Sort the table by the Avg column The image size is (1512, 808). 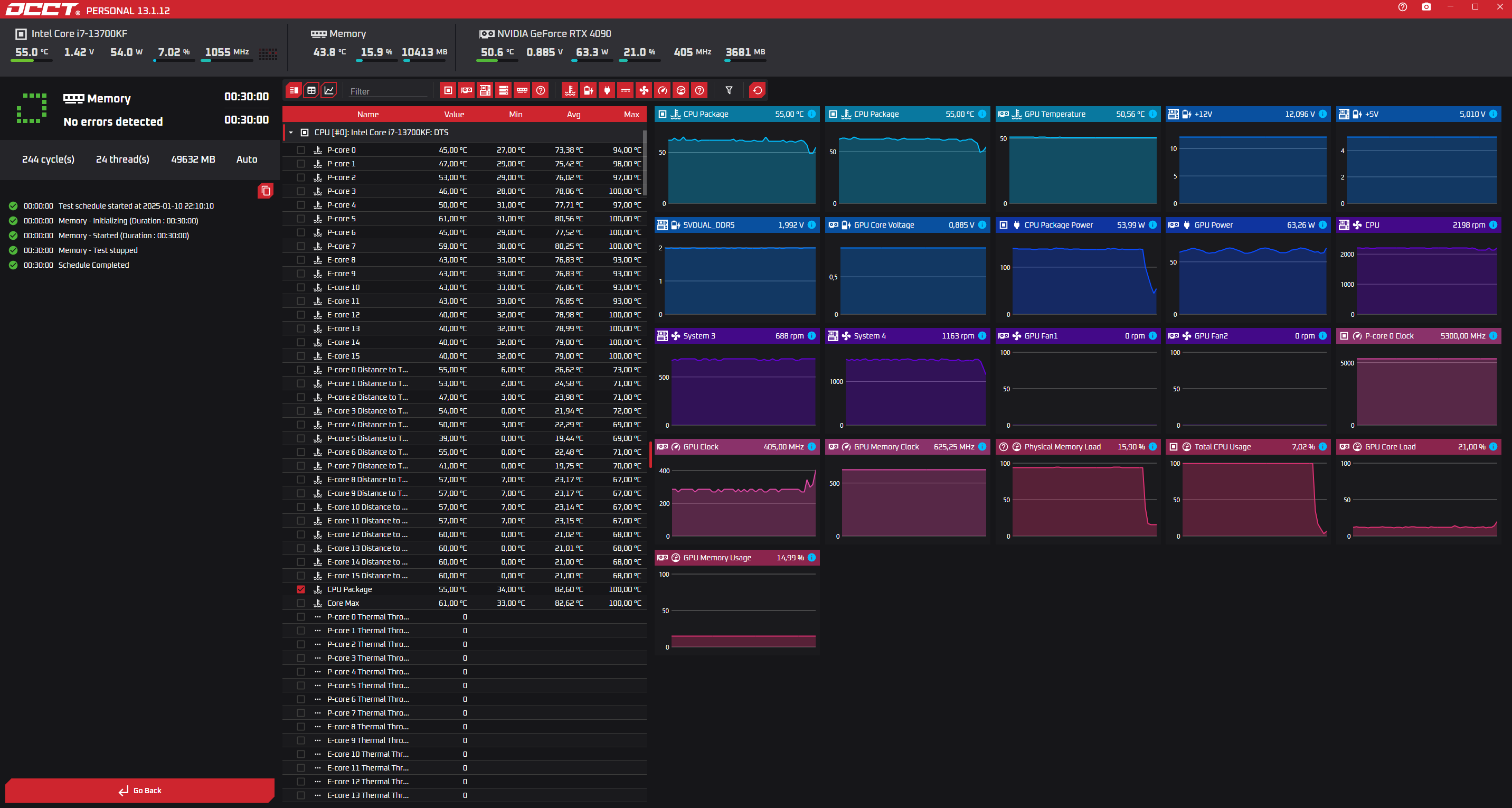point(573,115)
